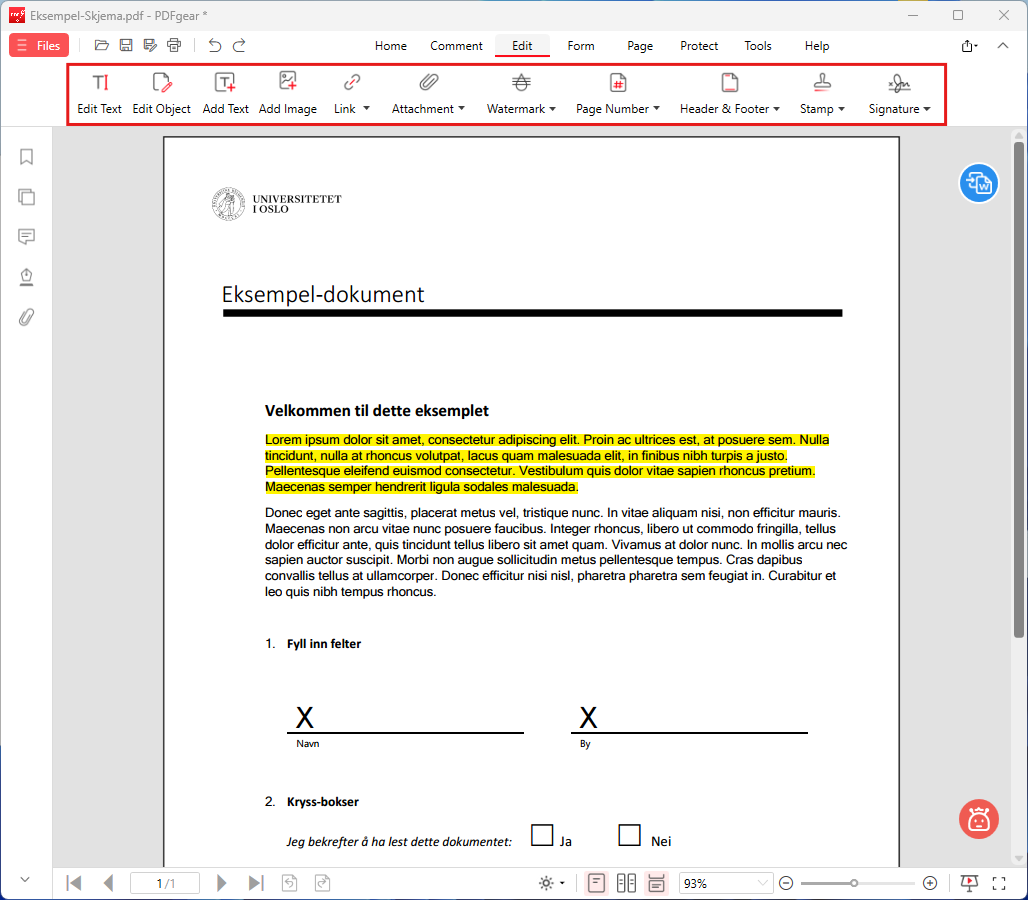Open the zoom percentage combo box
The height and width of the screenshot is (900, 1028).
click(x=726, y=883)
